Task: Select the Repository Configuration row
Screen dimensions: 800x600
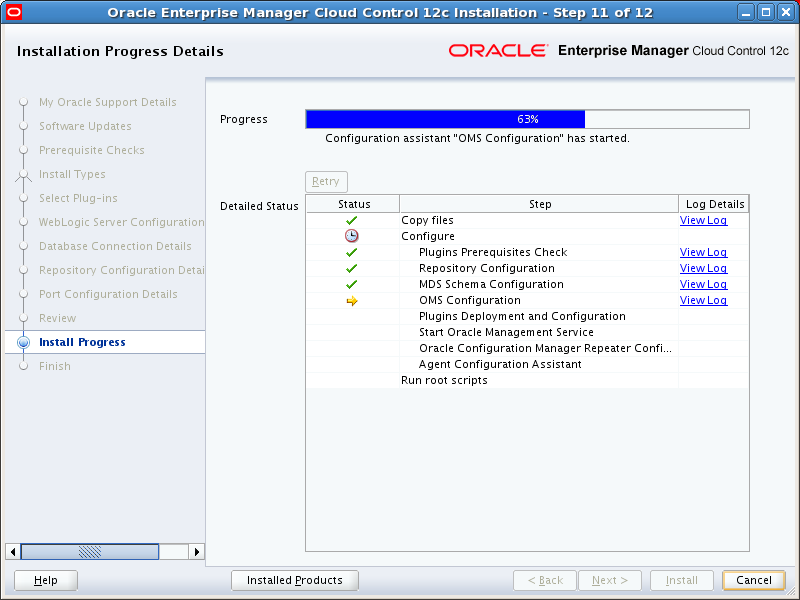Action: [x=528, y=268]
